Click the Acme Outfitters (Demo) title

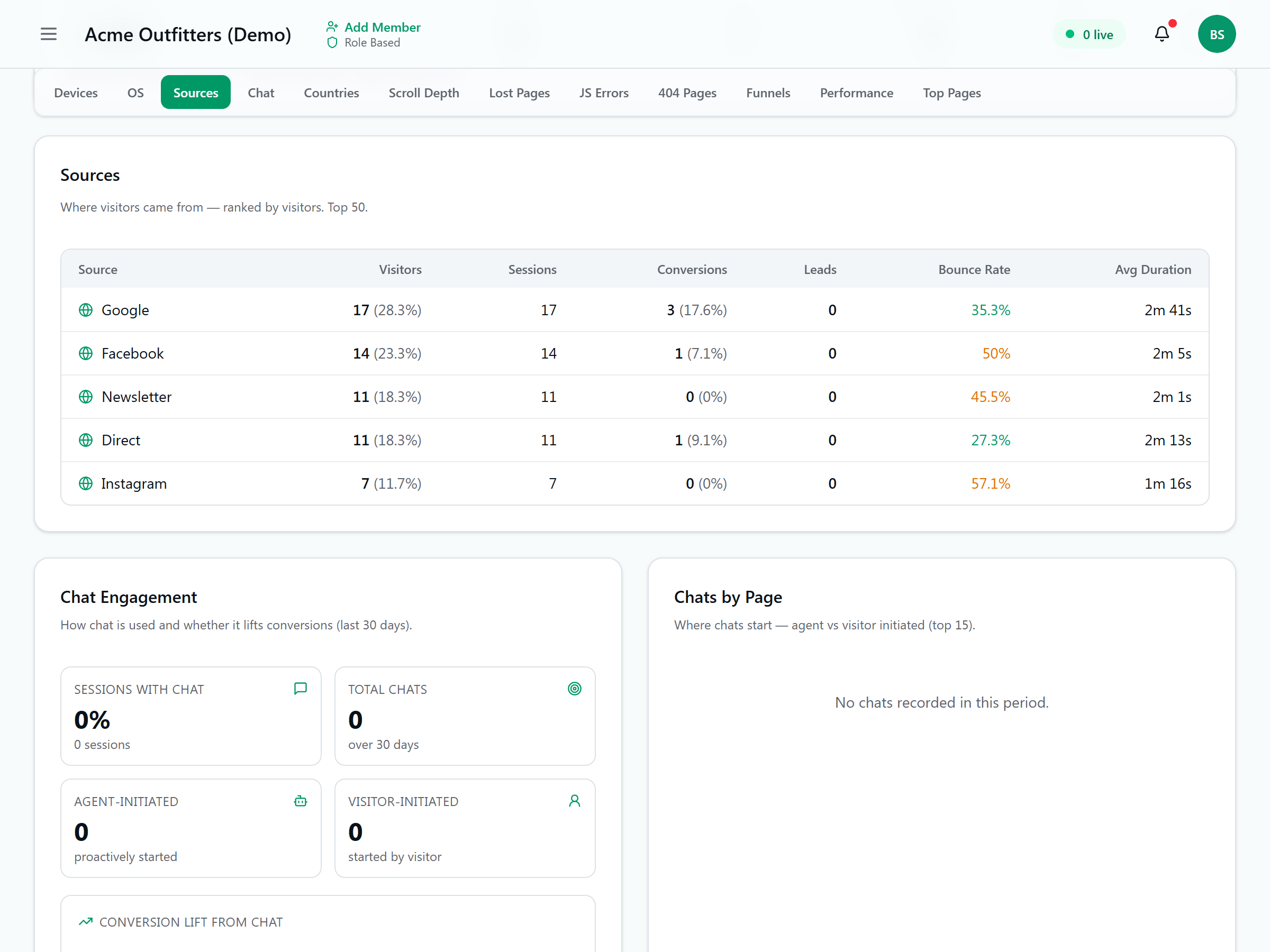pyautogui.click(x=188, y=34)
